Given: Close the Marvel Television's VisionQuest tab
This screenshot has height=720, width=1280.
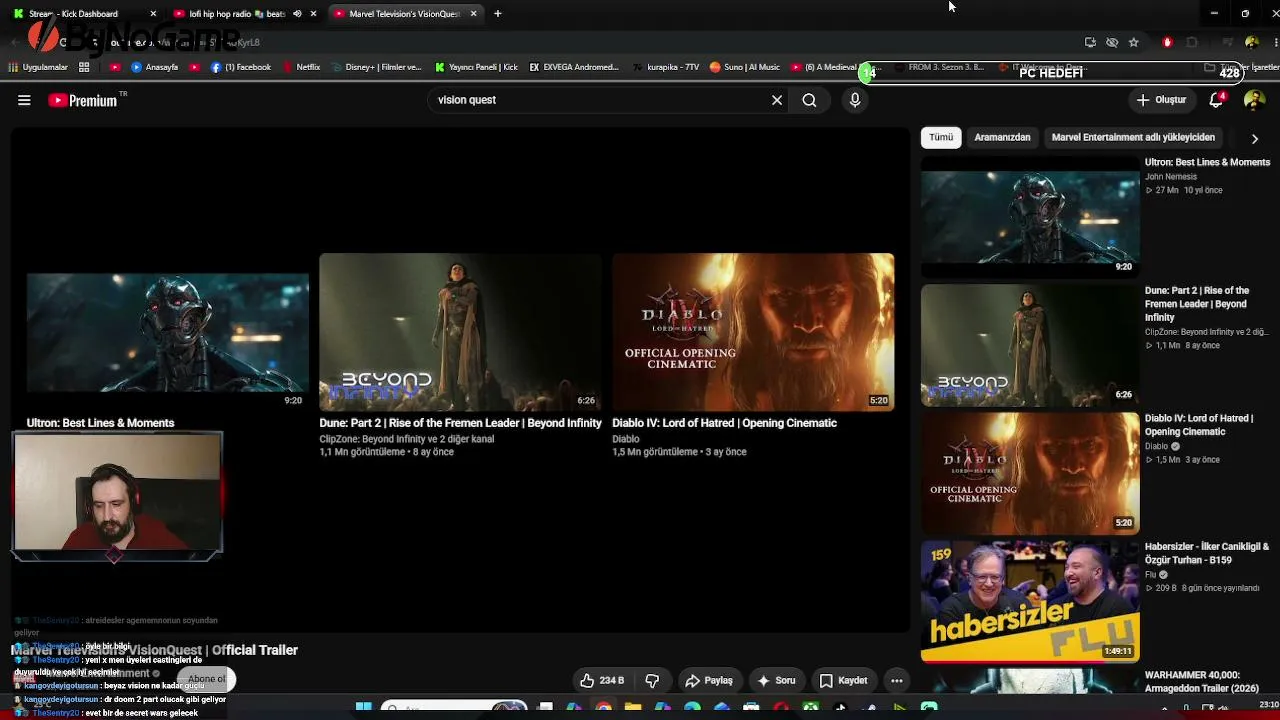Looking at the screenshot, I should coord(473,14).
